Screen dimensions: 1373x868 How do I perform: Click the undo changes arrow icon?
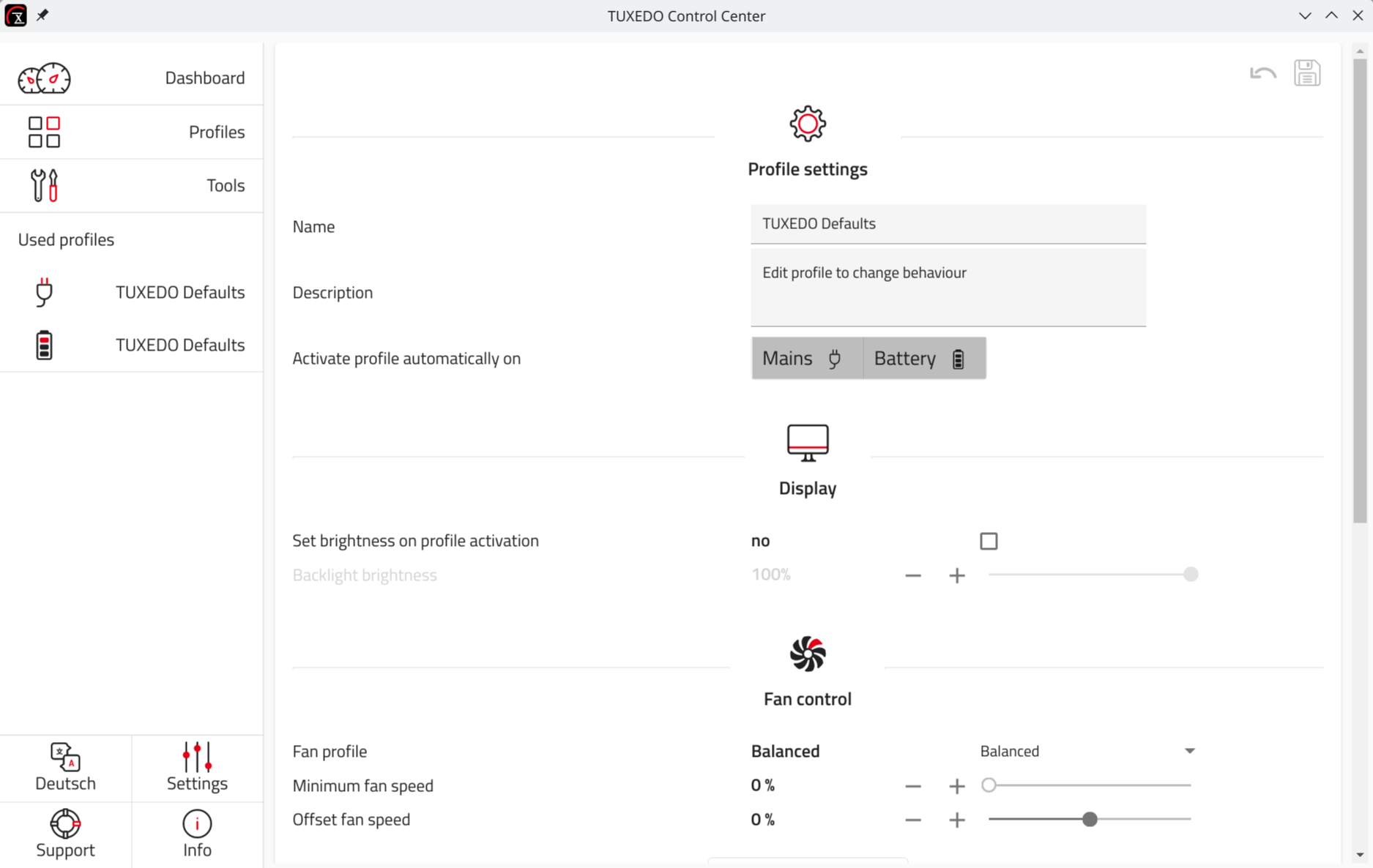(x=1263, y=73)
